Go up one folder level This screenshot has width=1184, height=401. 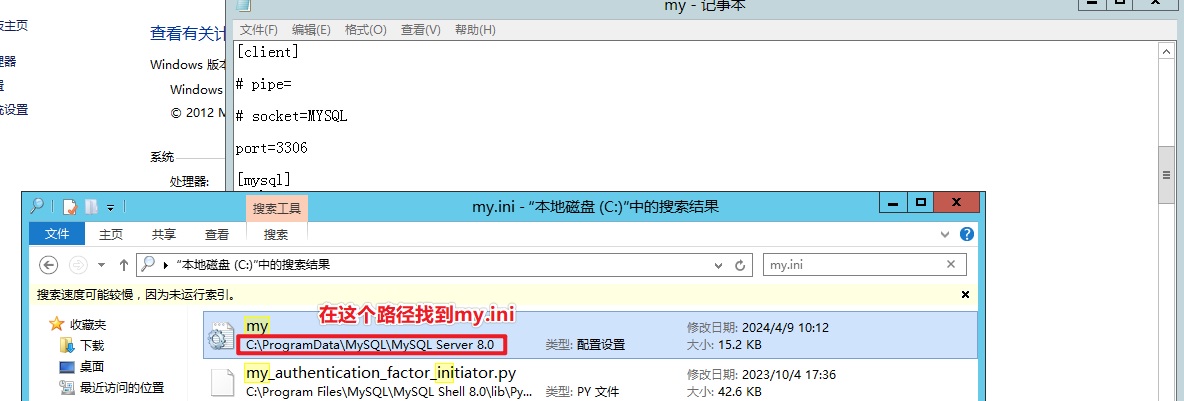(124, 265)
